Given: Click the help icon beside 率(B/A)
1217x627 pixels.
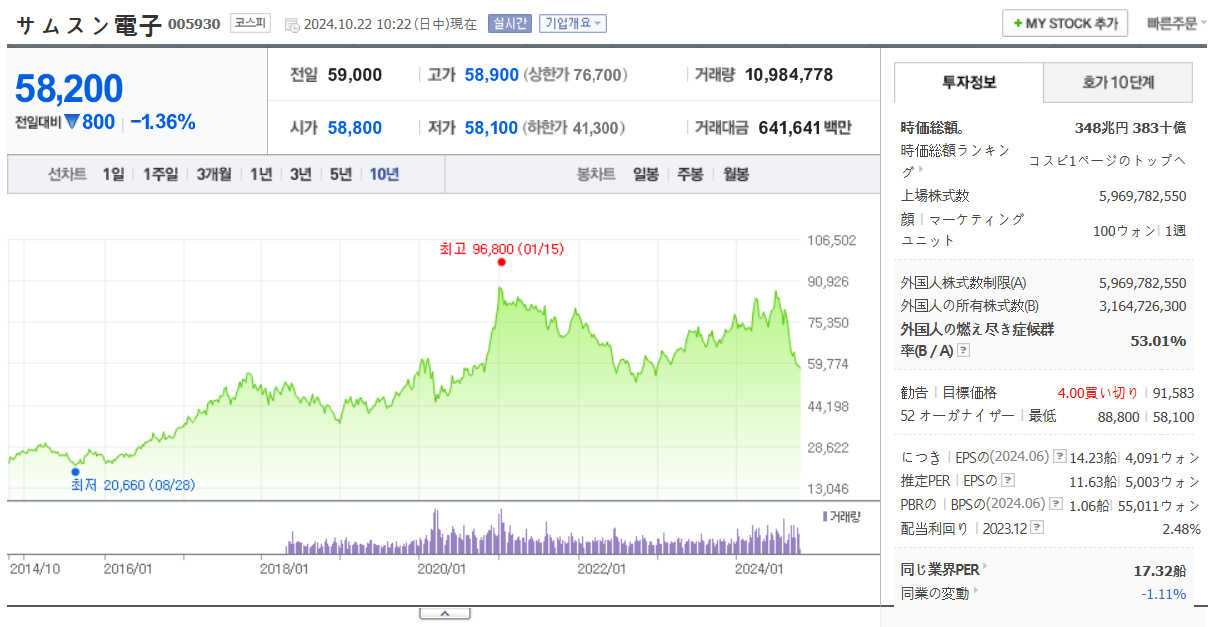Looking at the screenshot, I should tap(963, 351).
